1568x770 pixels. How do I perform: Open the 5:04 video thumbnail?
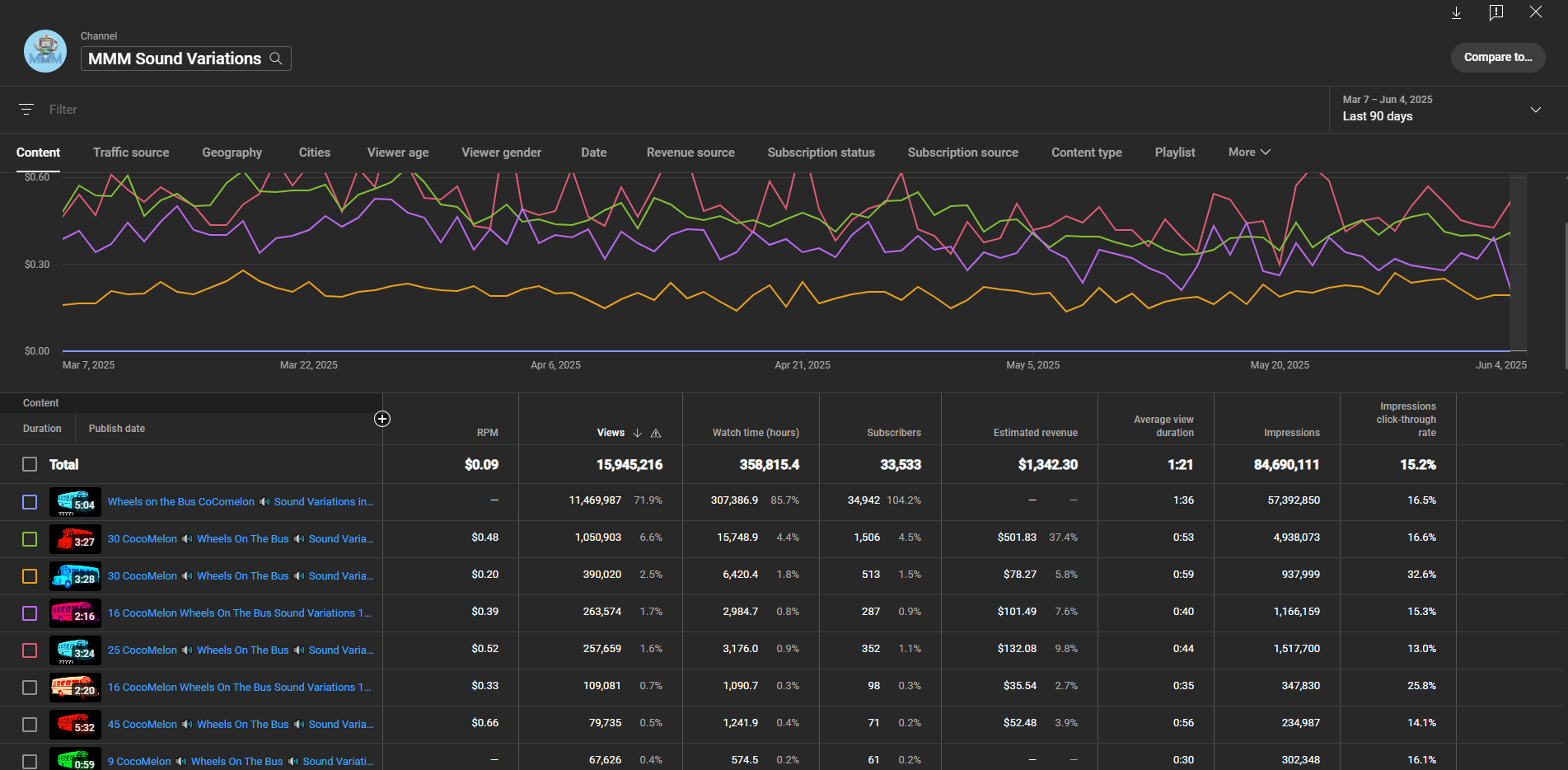click(x=75, y=502)
